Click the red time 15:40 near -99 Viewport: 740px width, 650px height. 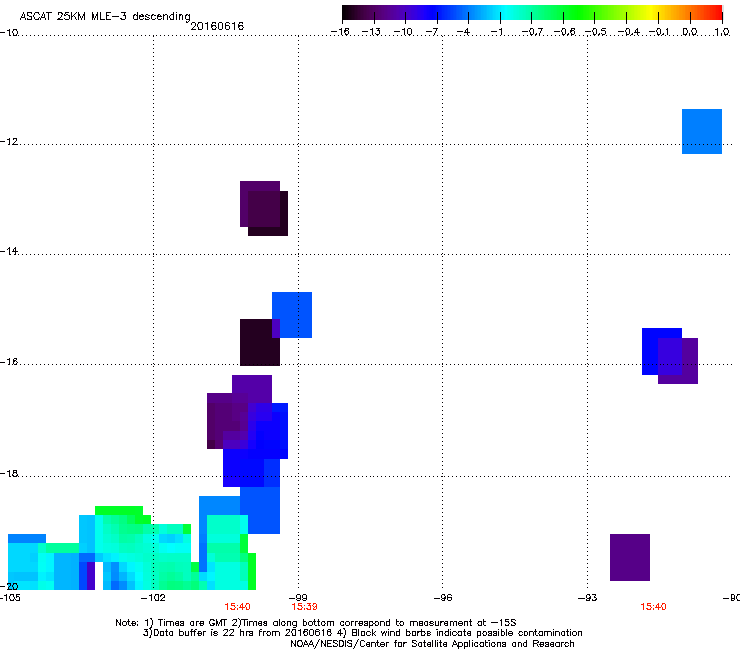[237, 607]
